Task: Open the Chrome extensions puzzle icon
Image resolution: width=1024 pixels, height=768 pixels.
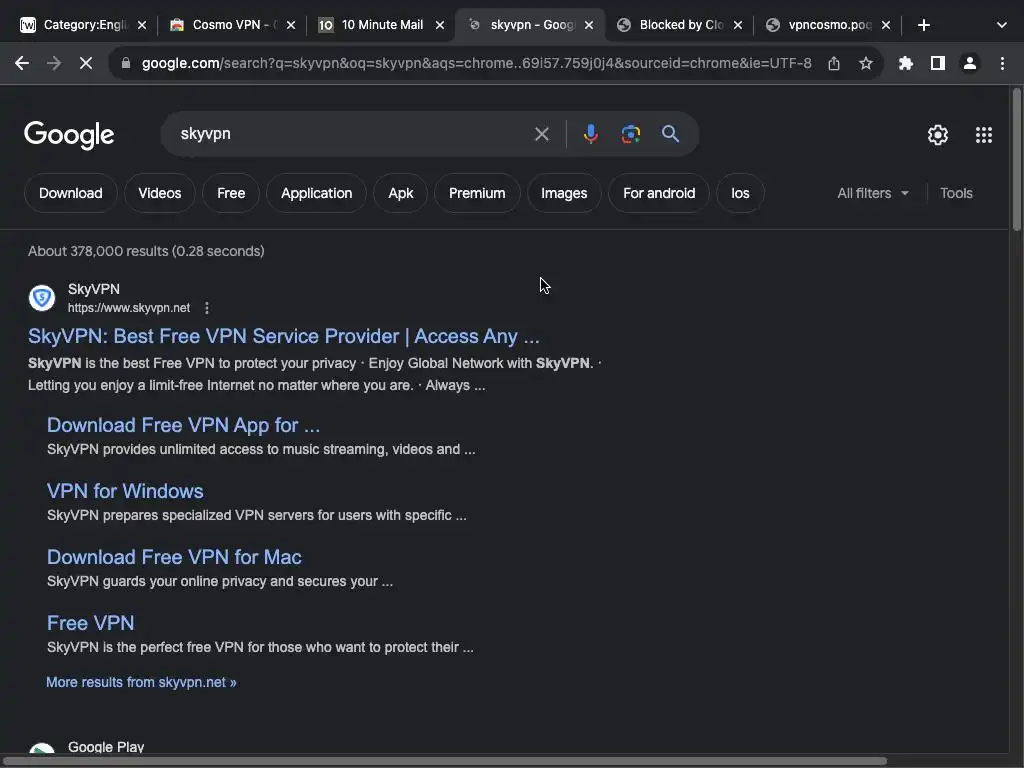Action: click(906, 63)
